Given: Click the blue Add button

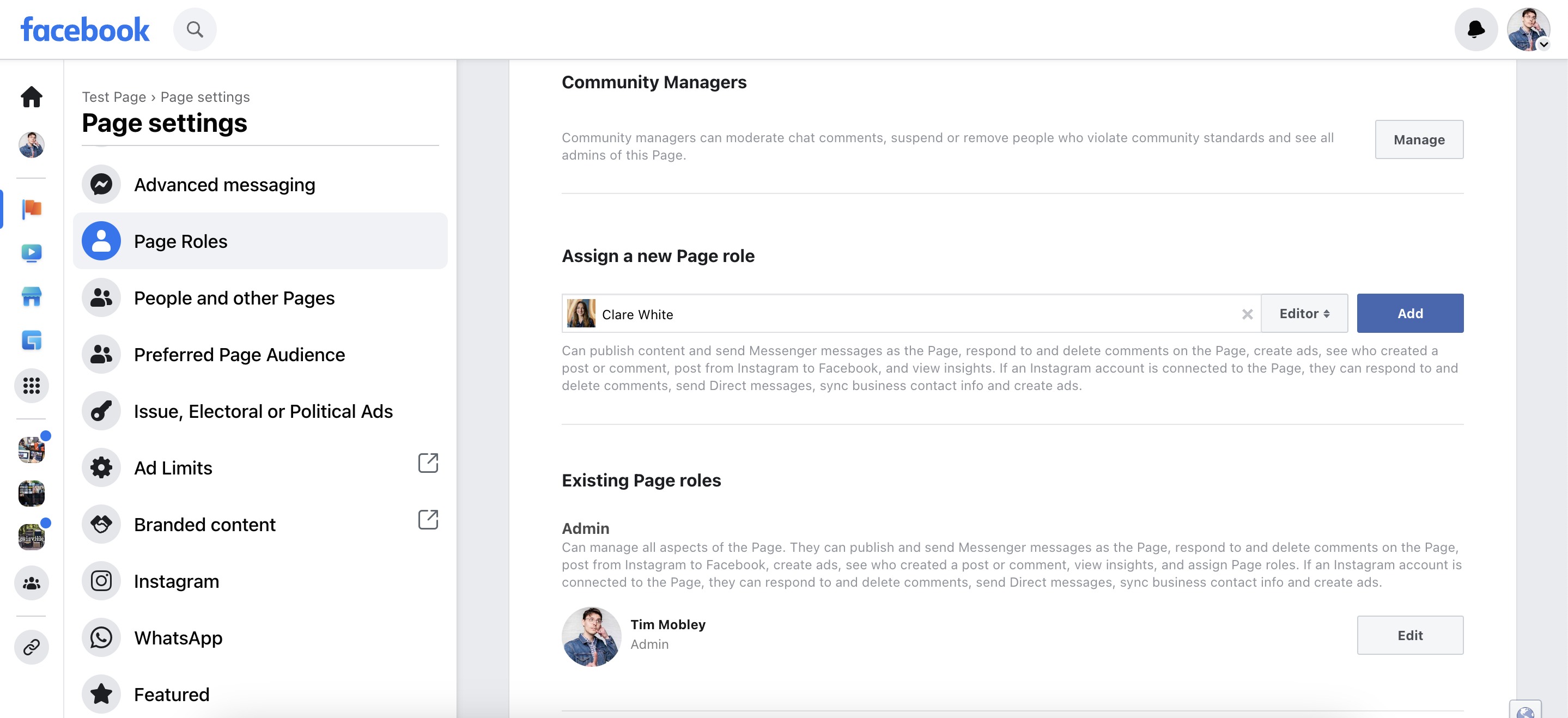Looking at the screenshot, I should [1410, 313].
